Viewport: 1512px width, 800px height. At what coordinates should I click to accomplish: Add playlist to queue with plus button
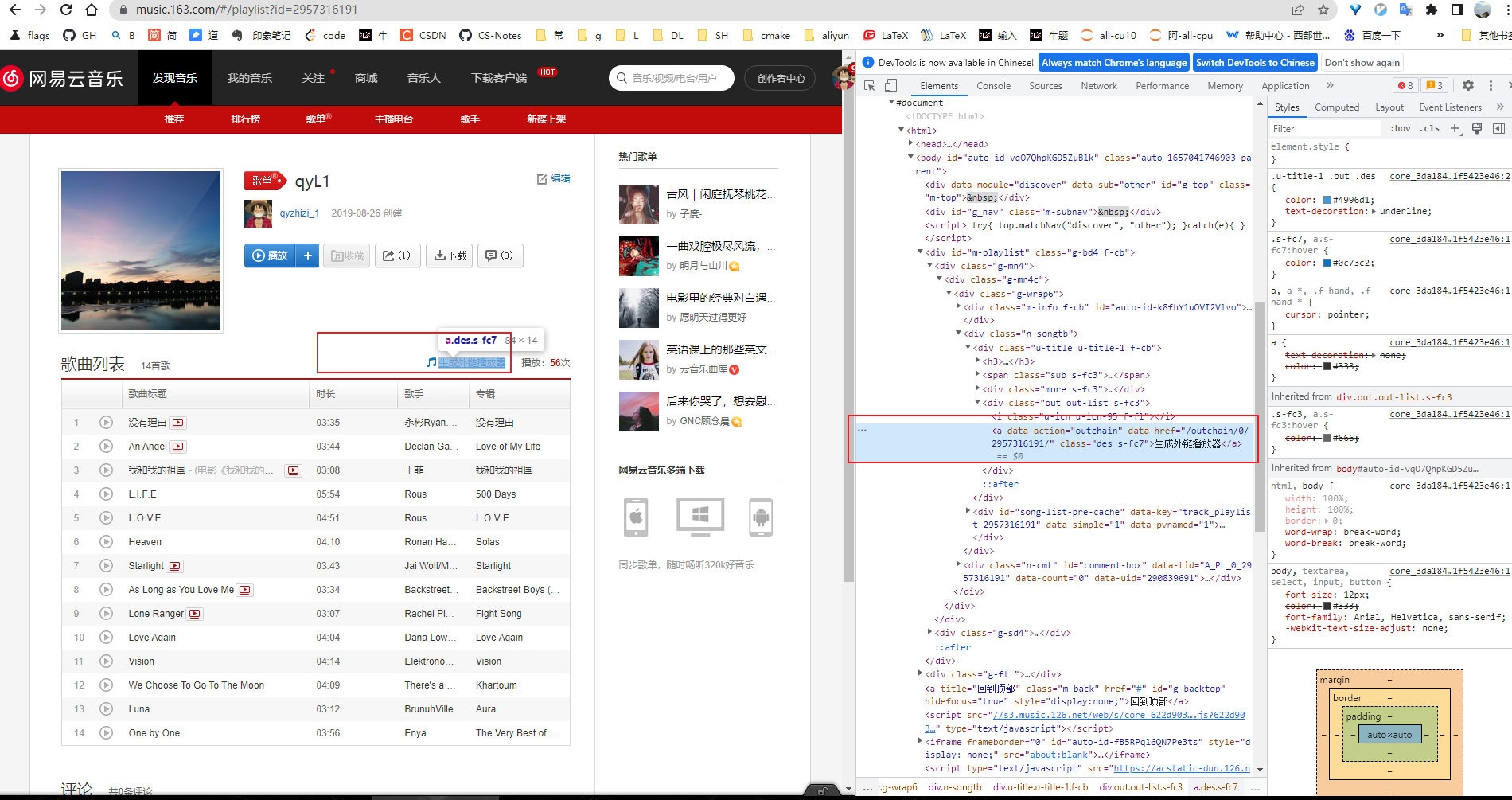pos(307,256)
